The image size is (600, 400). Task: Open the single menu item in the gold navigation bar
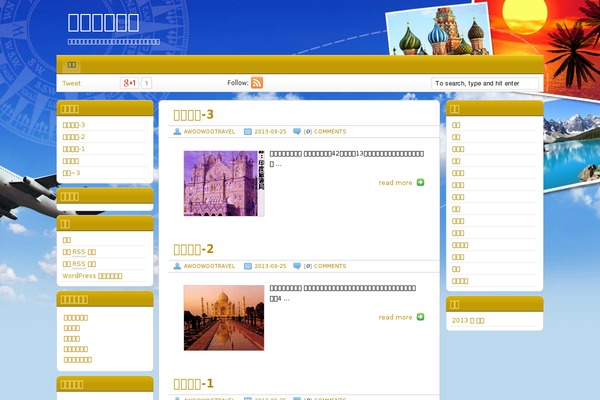[x=72, y=65]
